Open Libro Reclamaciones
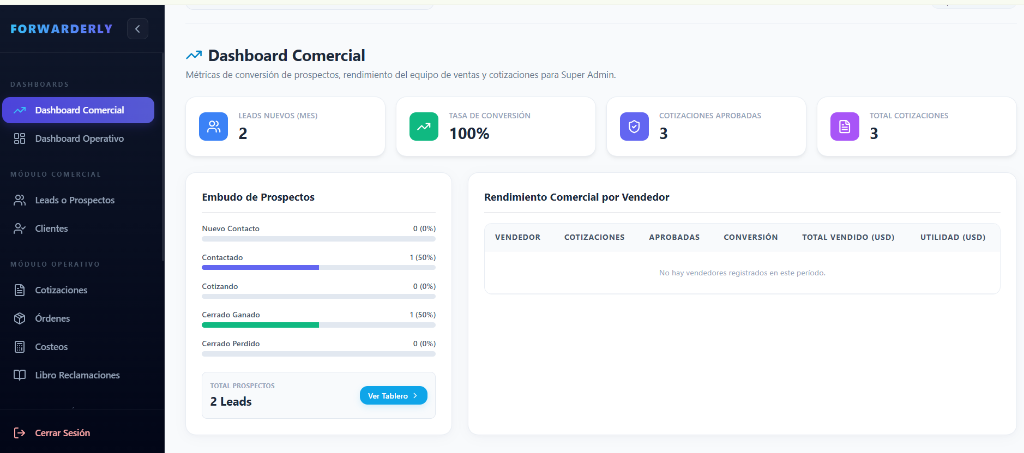1024x453 pixels. [78, 375]
